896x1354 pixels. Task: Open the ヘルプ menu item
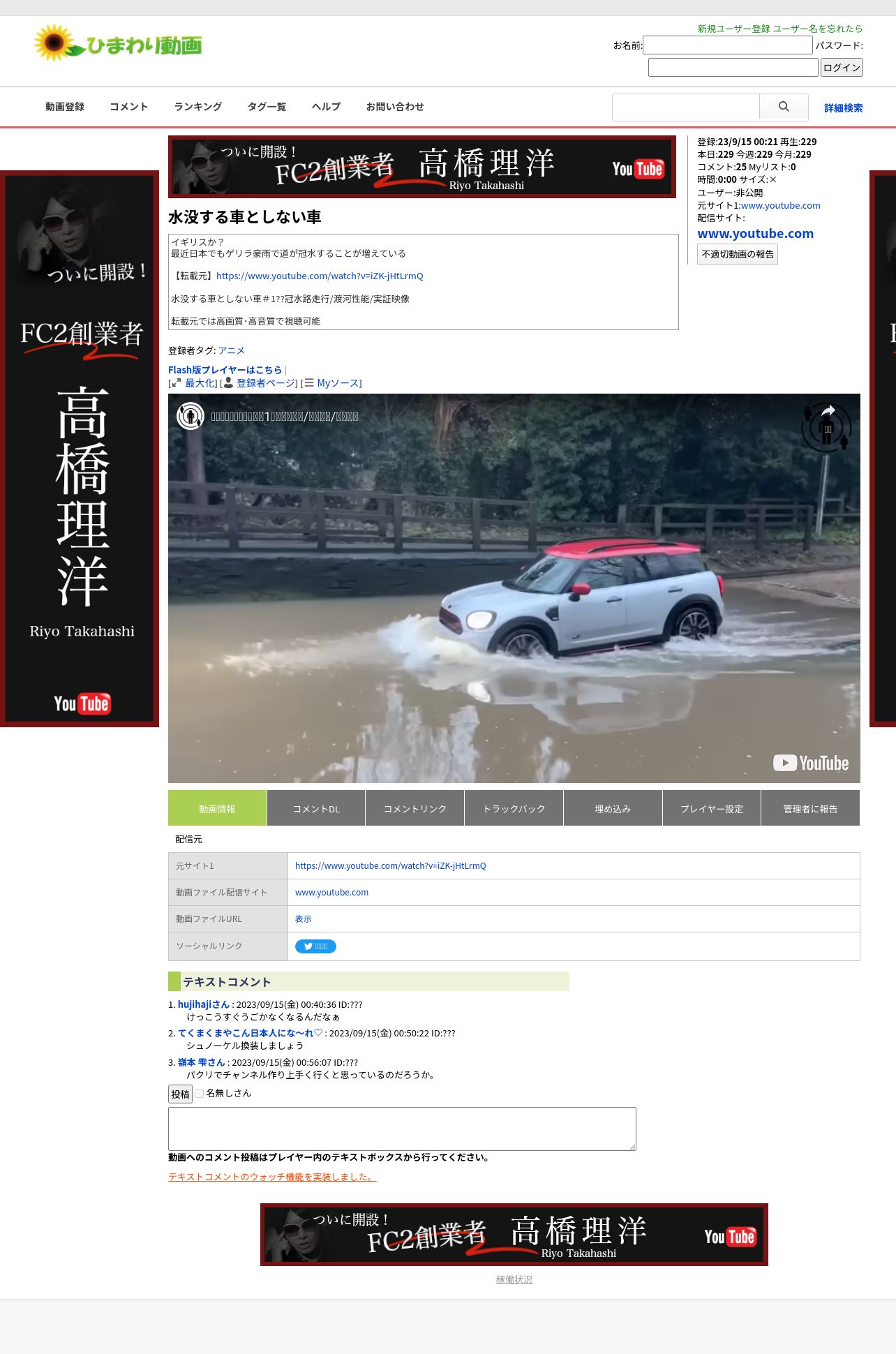326,107
